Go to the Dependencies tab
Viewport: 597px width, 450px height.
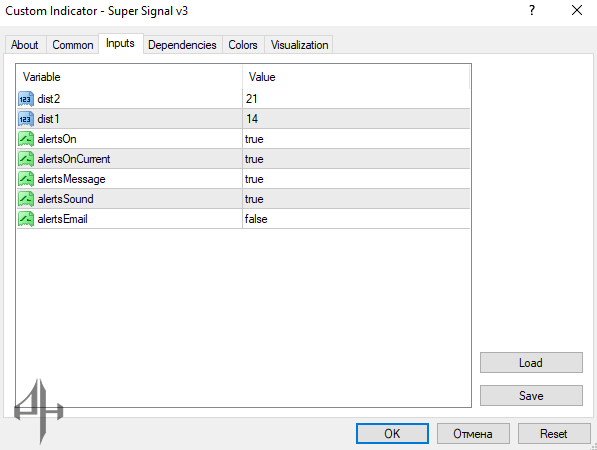[x=182, y=45]
